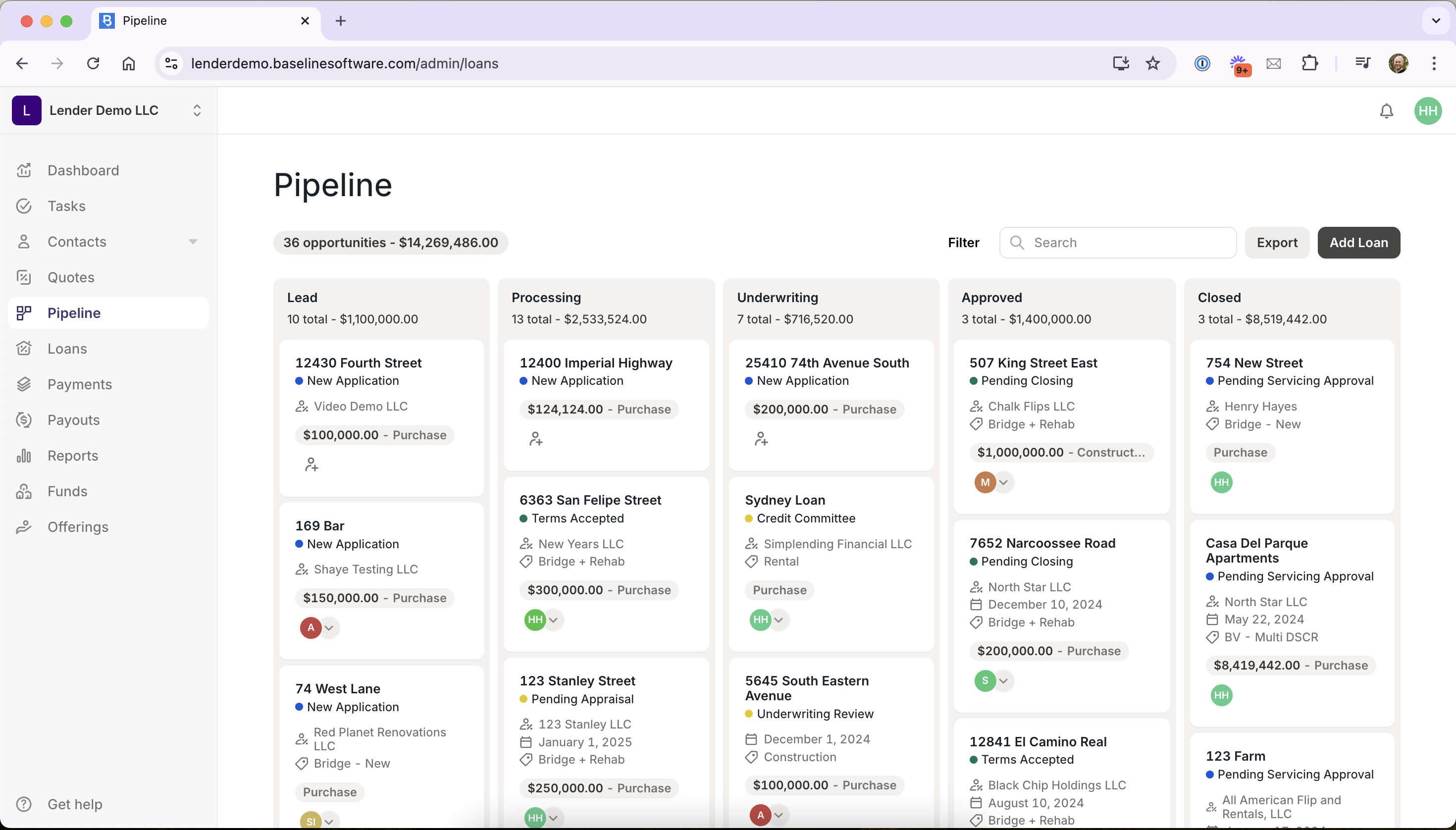Open assignee dropdown on 507 King Street East
Image resolution: width=1456 pixels, height=830 pixels.
tap(1003, 482)
